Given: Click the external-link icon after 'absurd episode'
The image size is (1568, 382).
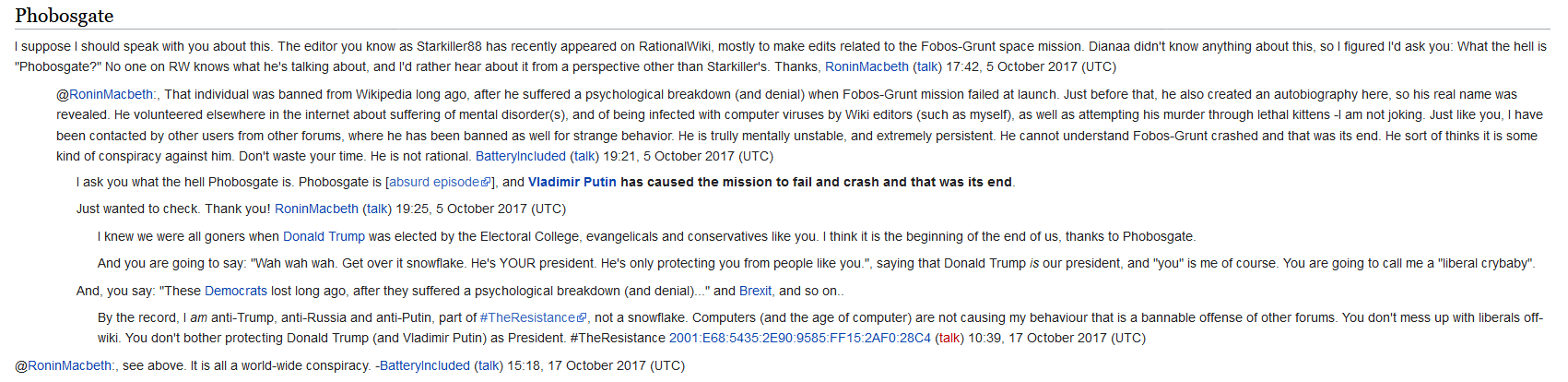Looking at the screenshot, I should click(x=486, y=183).
